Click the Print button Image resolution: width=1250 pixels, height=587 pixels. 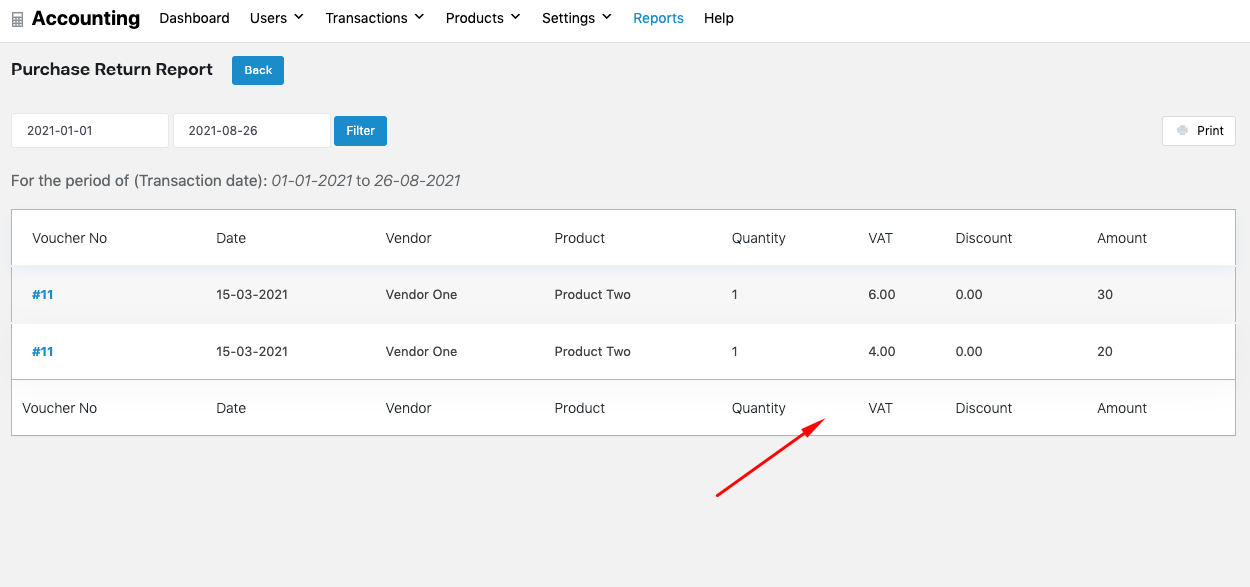[1198, 130]
